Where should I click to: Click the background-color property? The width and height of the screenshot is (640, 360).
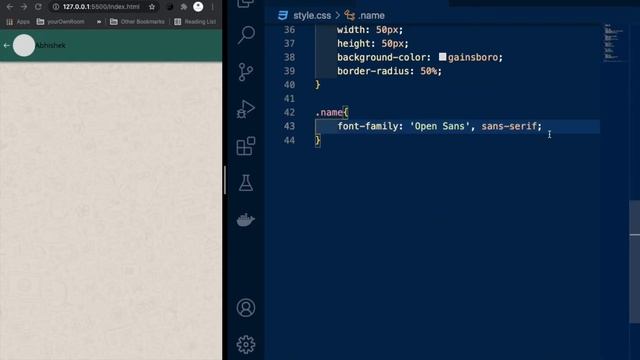[x=381, y=57]
